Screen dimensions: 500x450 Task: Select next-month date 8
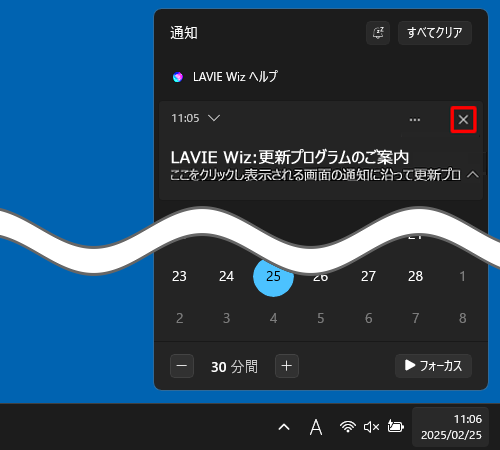pyautogui.click(x=462, y=318)
